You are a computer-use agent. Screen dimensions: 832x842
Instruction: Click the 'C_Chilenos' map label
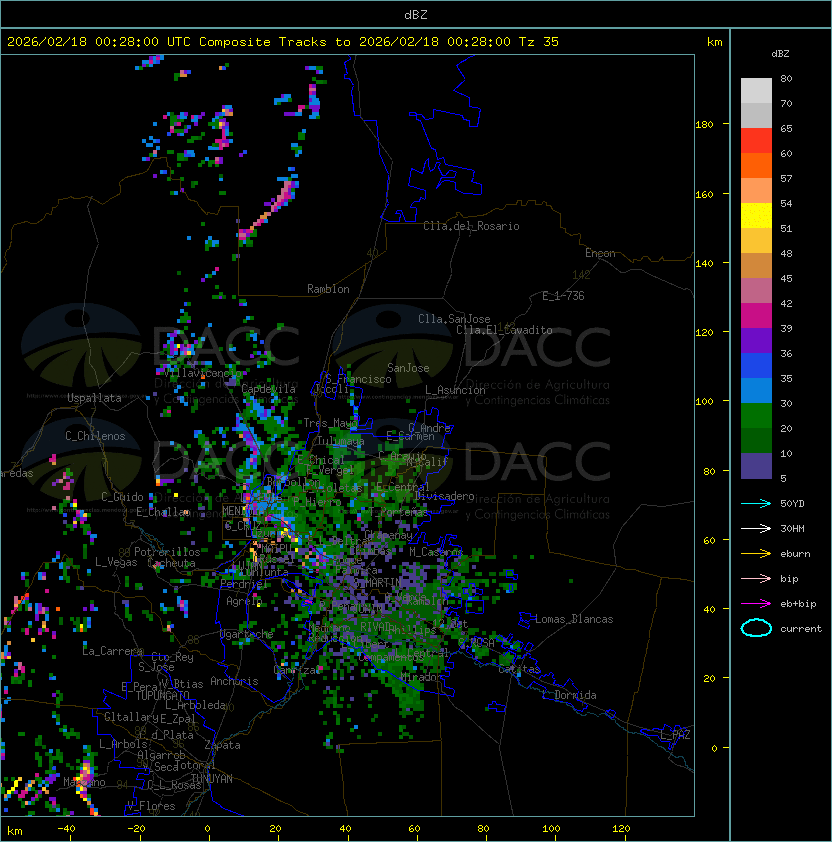(95, 436)
